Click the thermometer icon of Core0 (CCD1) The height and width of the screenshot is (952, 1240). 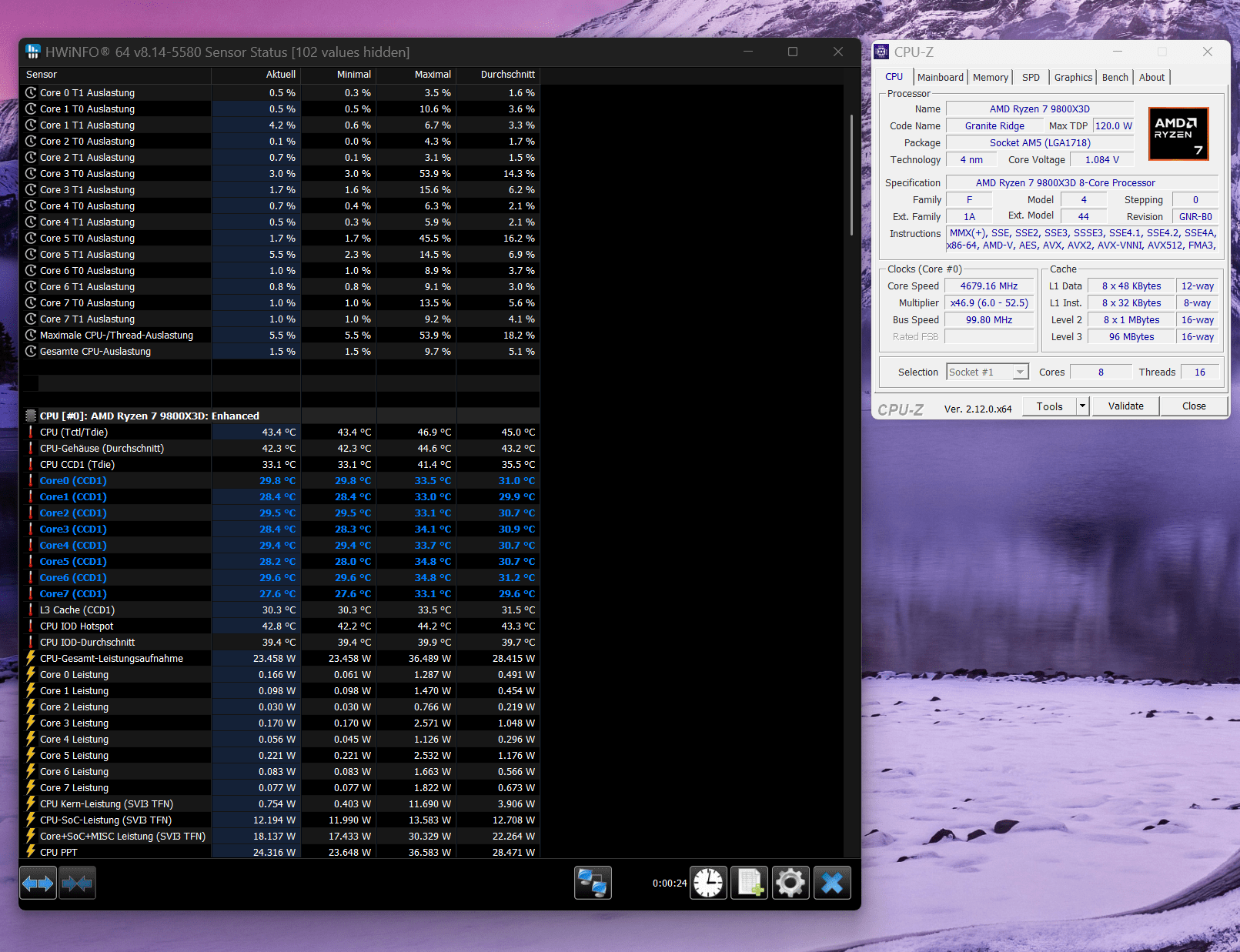coord(31,480)
